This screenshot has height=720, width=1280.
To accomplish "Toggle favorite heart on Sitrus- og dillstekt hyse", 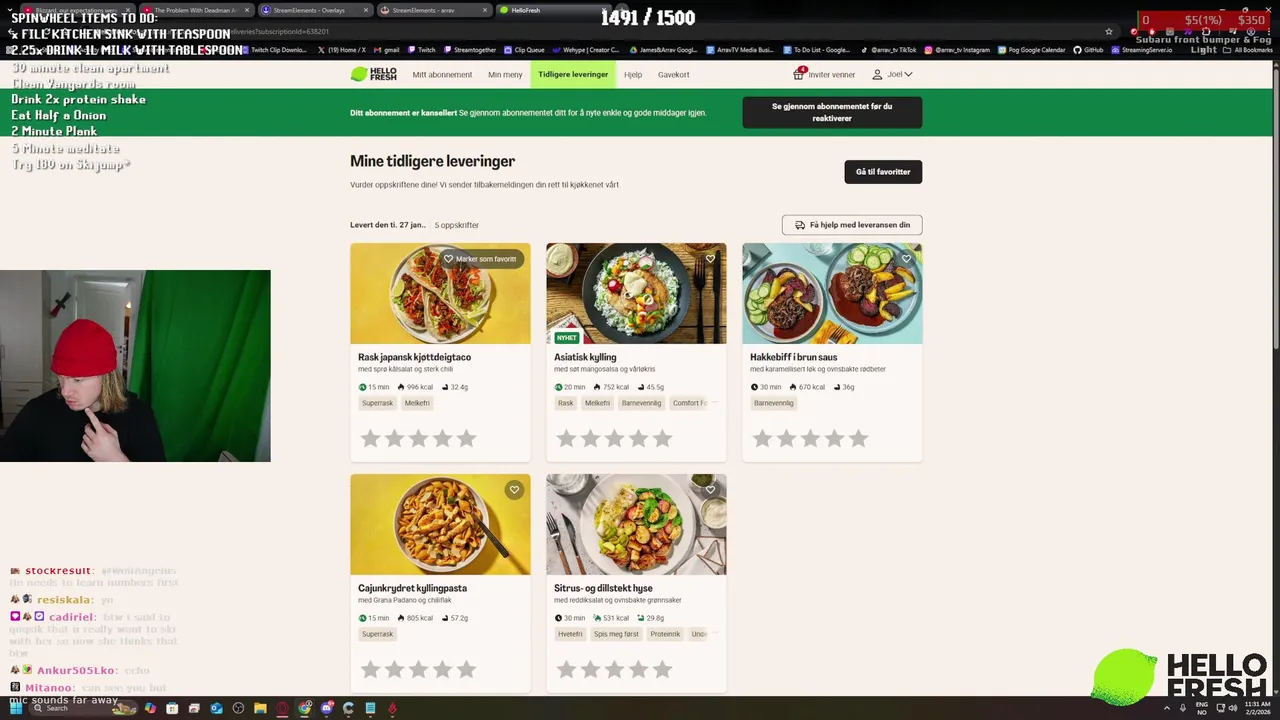I will (710, 490).
